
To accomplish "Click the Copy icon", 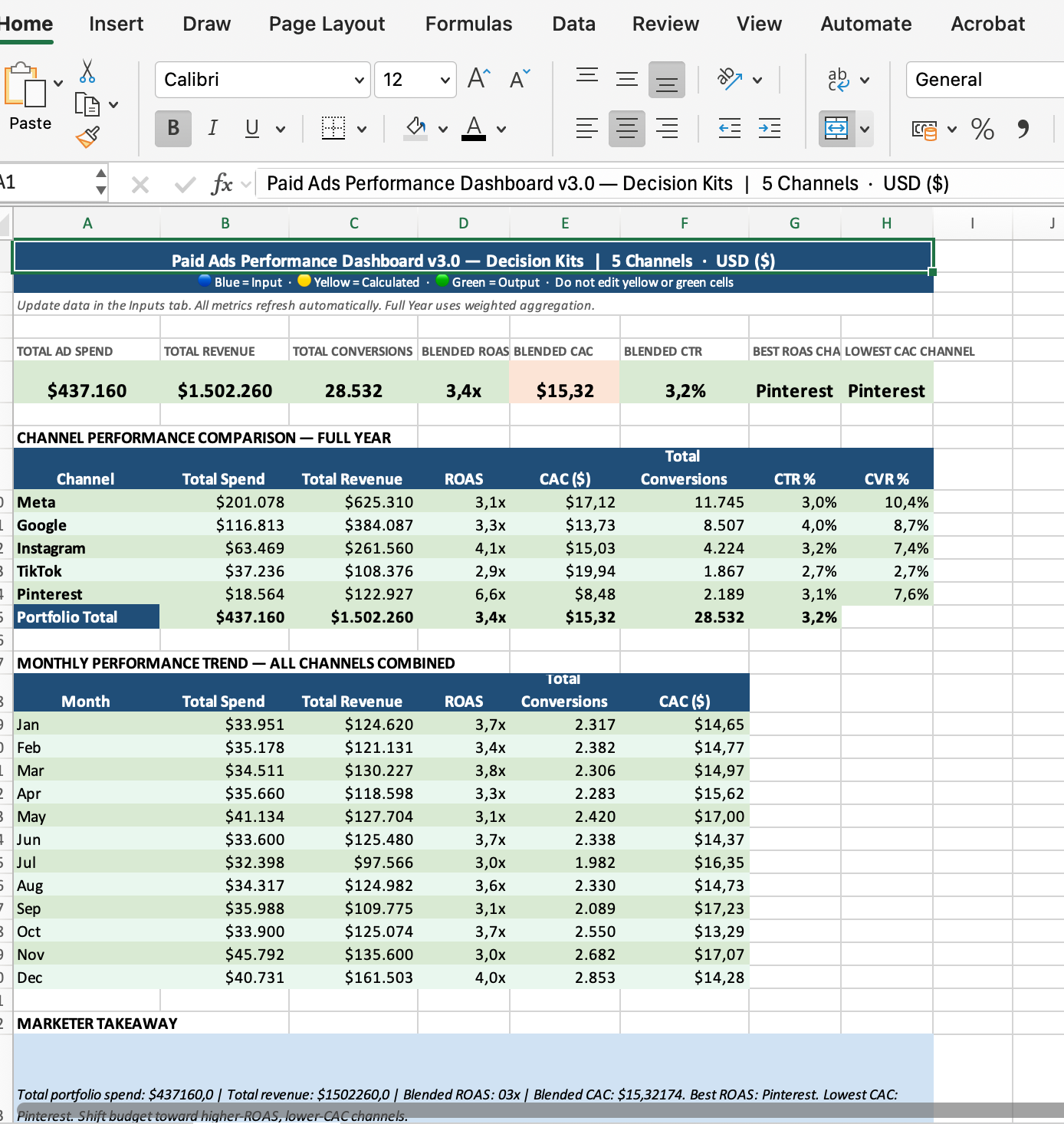I will 87,104.
